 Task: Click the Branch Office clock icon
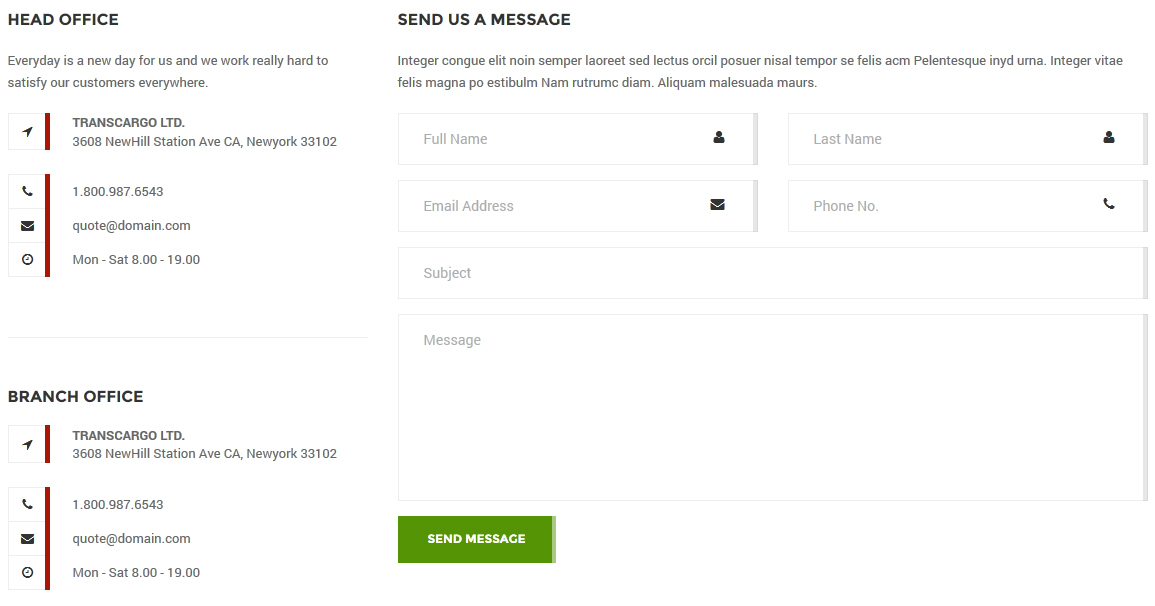click(x=27, y=573)
